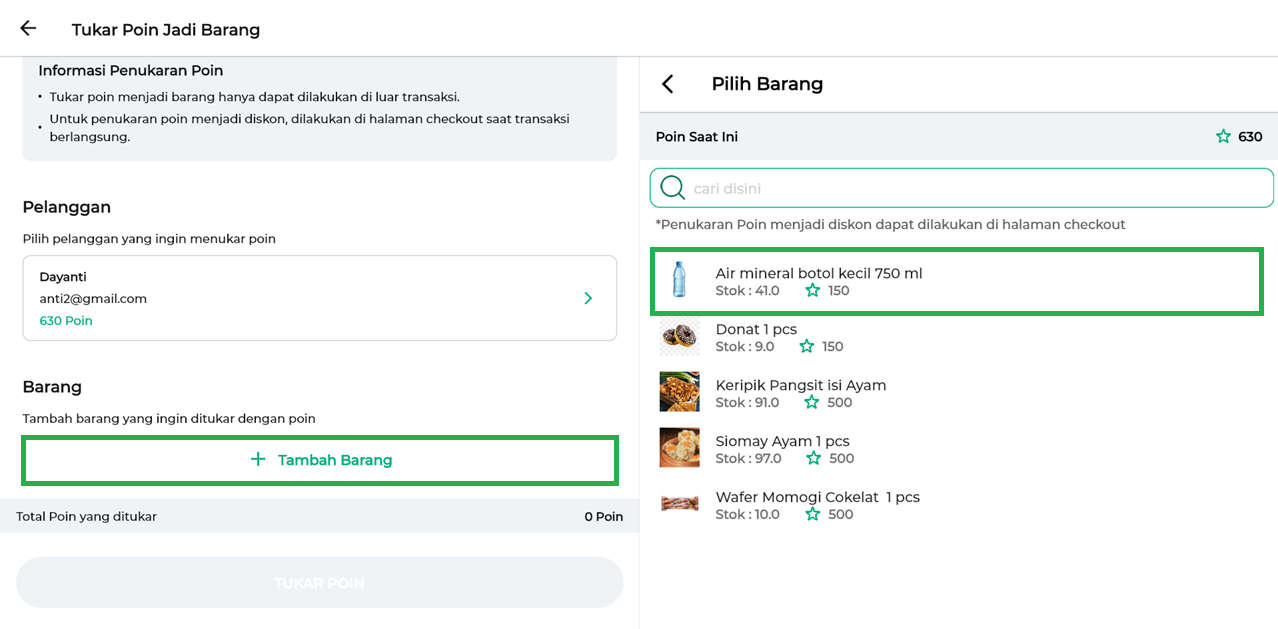The image size is (1278, 629).
Task: Click the search magnifier icon
Action: 673,188
